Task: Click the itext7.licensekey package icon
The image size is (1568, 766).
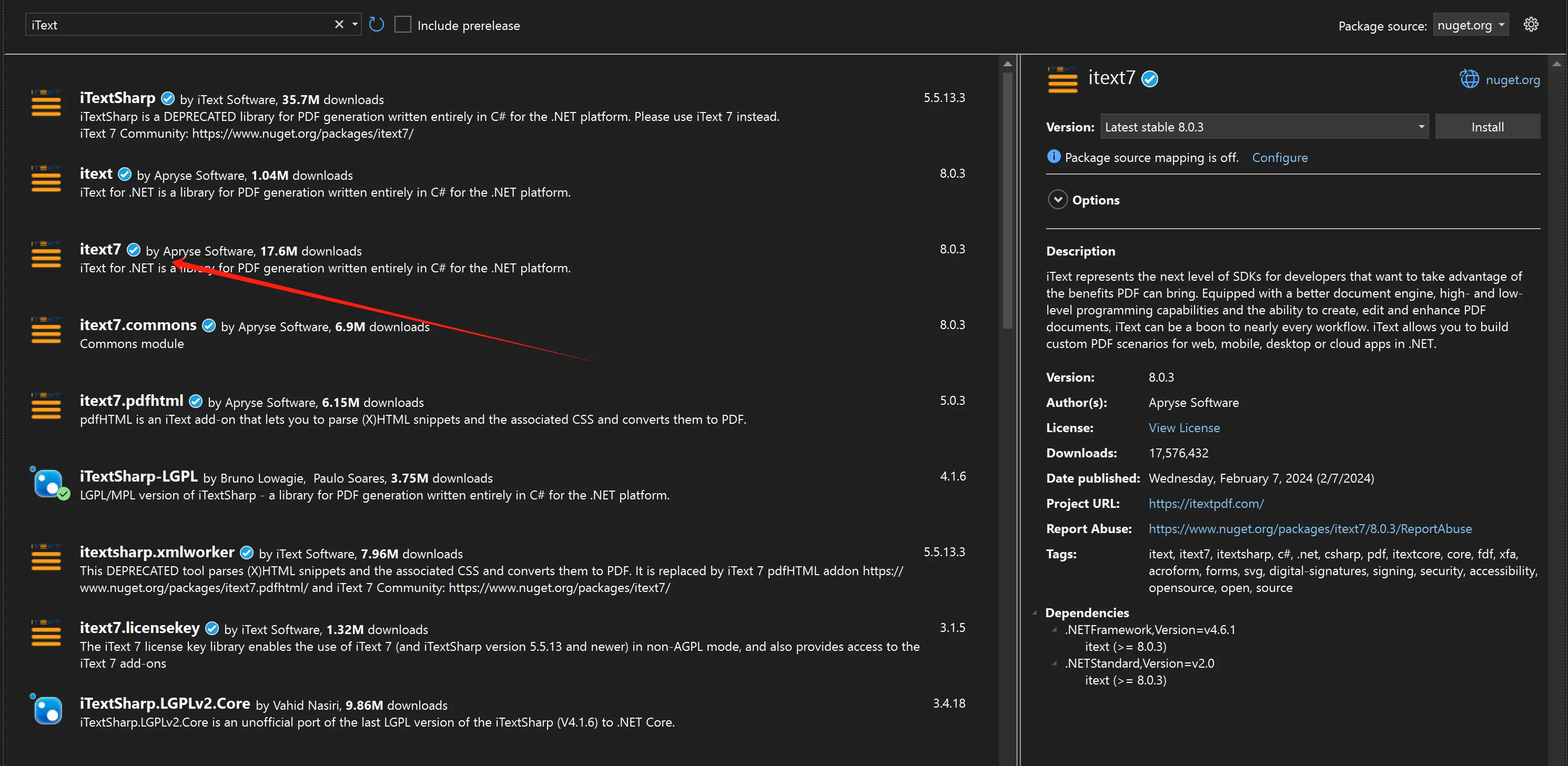Action: click(46, 633)
